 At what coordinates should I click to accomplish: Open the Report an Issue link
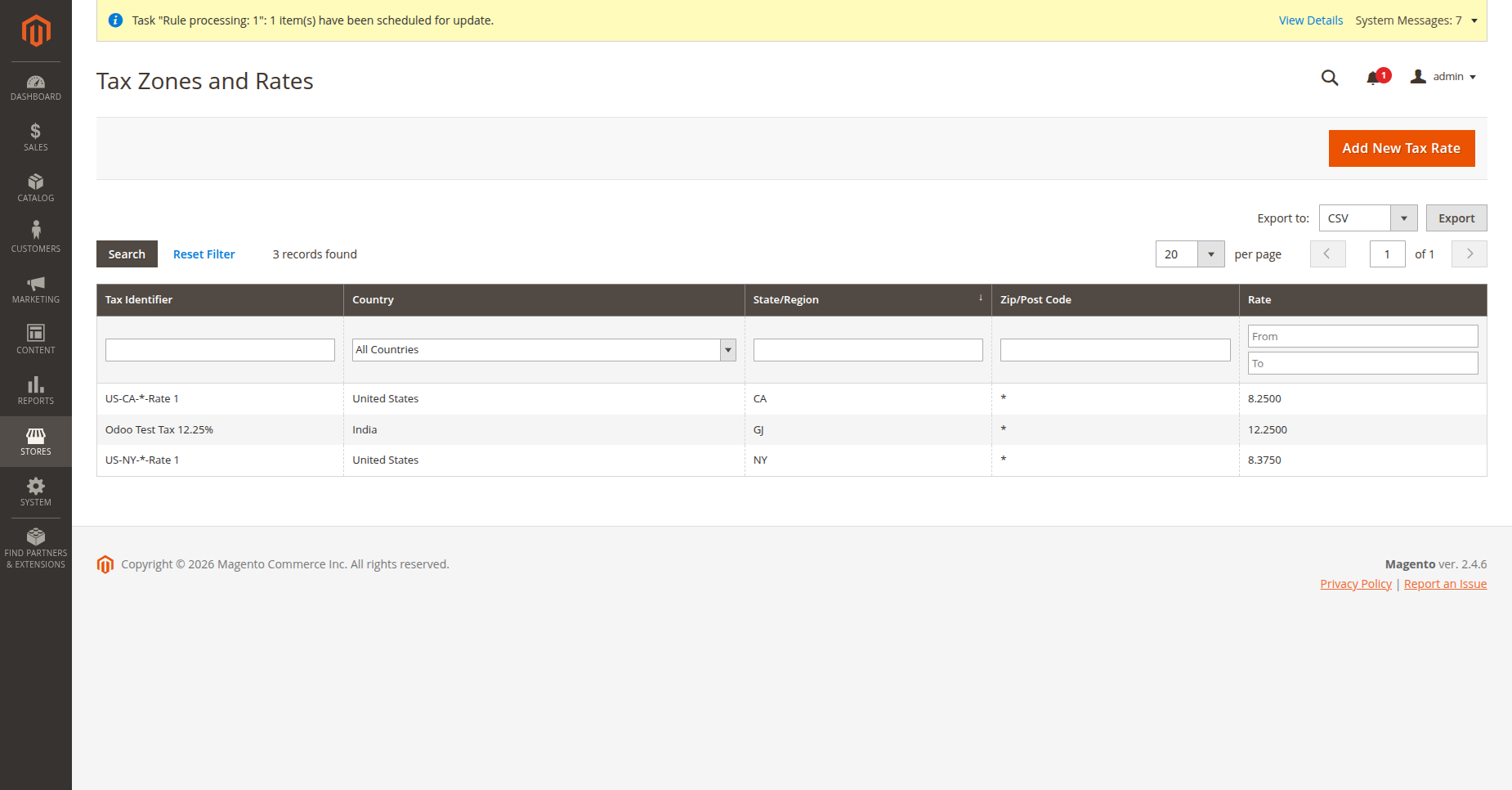click(1445, 584)
